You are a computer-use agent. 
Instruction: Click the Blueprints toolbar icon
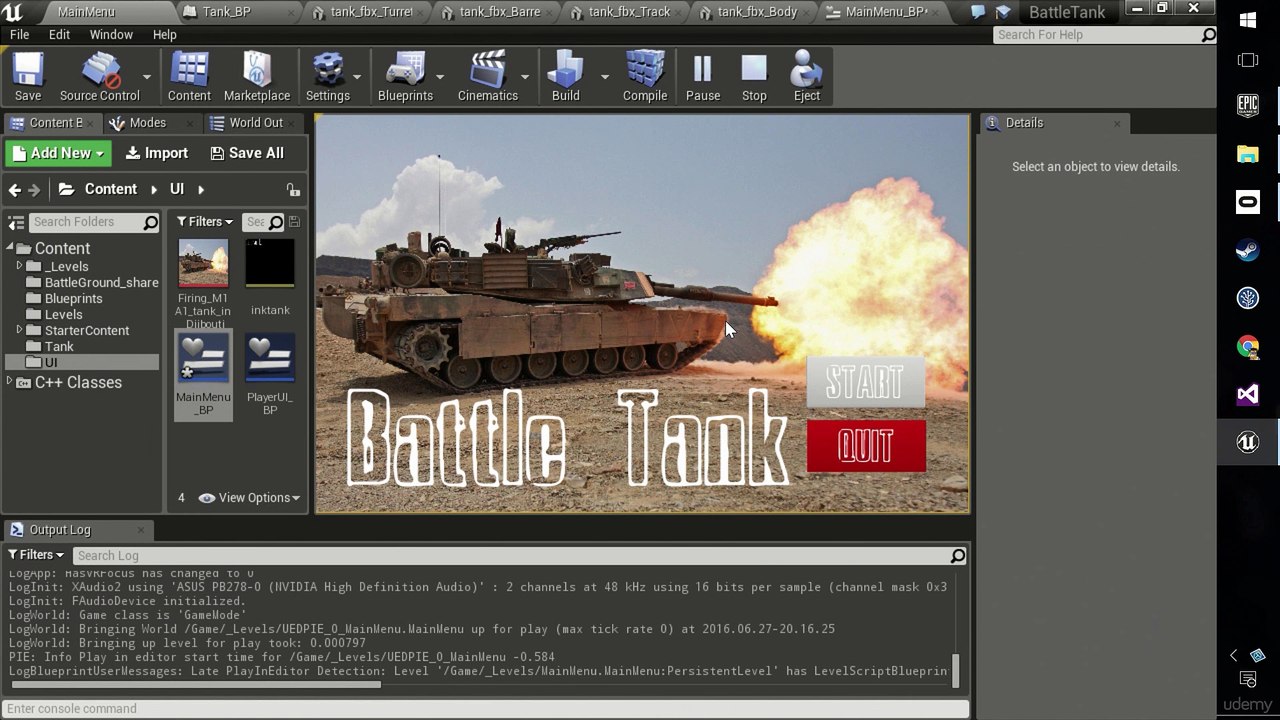(x=405, y=76)
